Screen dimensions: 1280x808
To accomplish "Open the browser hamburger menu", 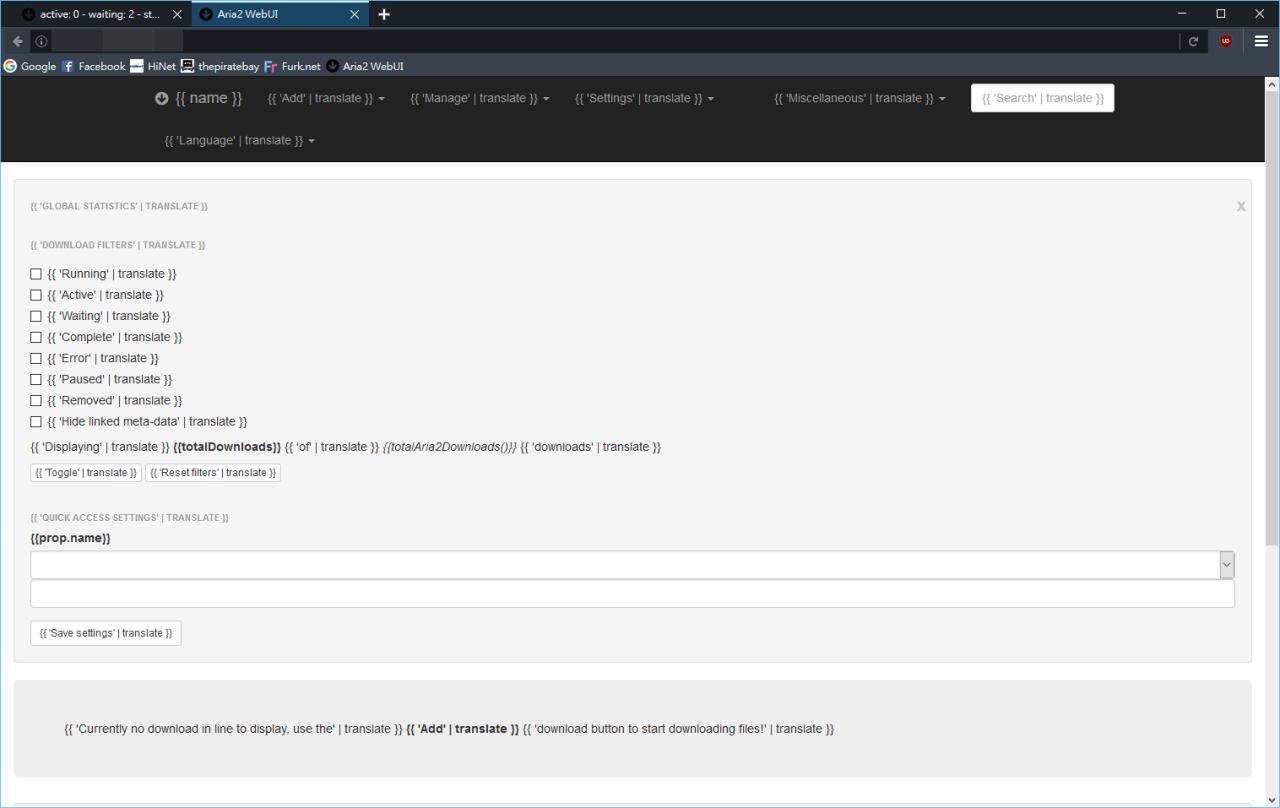I will (x=1261, y=41).
